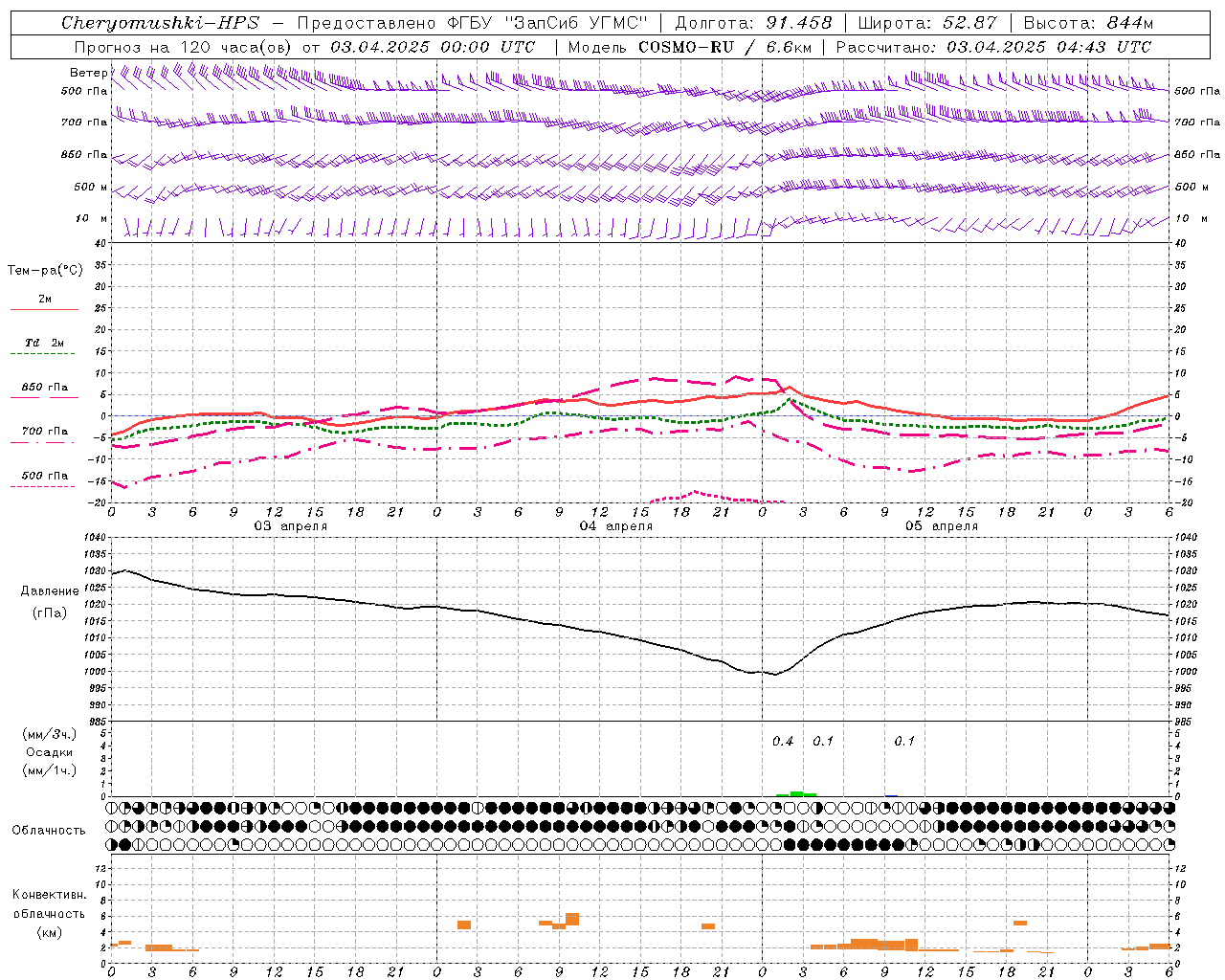Click the 03 апреля date label
1225x980 pixels.
pos(290,526)
